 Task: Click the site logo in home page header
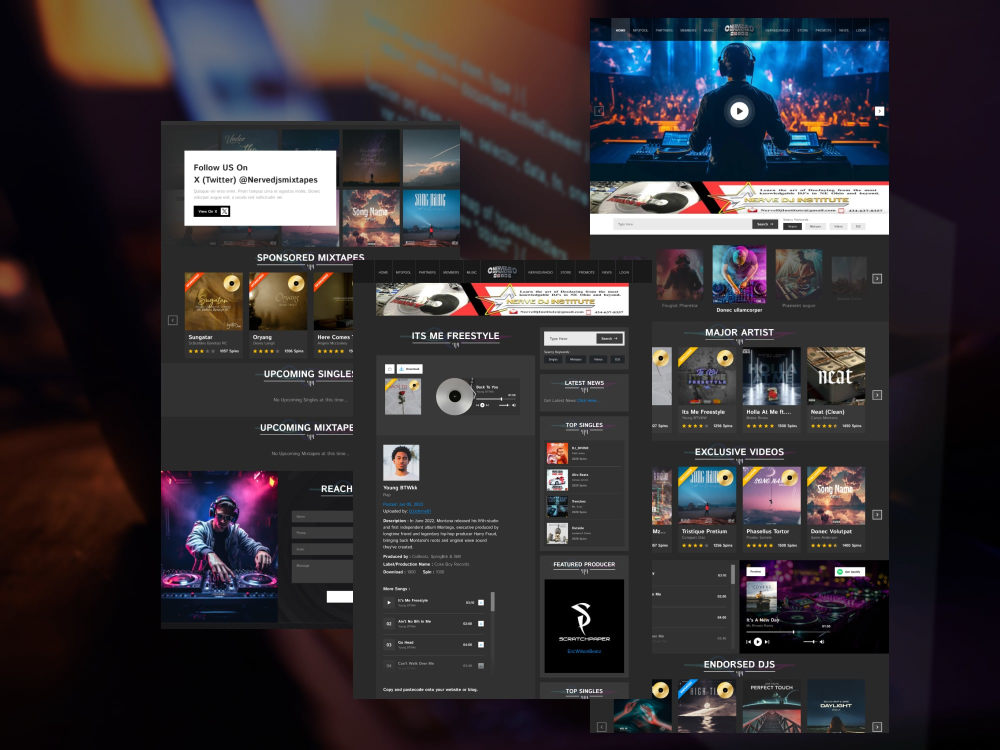(x=739, y=30)
